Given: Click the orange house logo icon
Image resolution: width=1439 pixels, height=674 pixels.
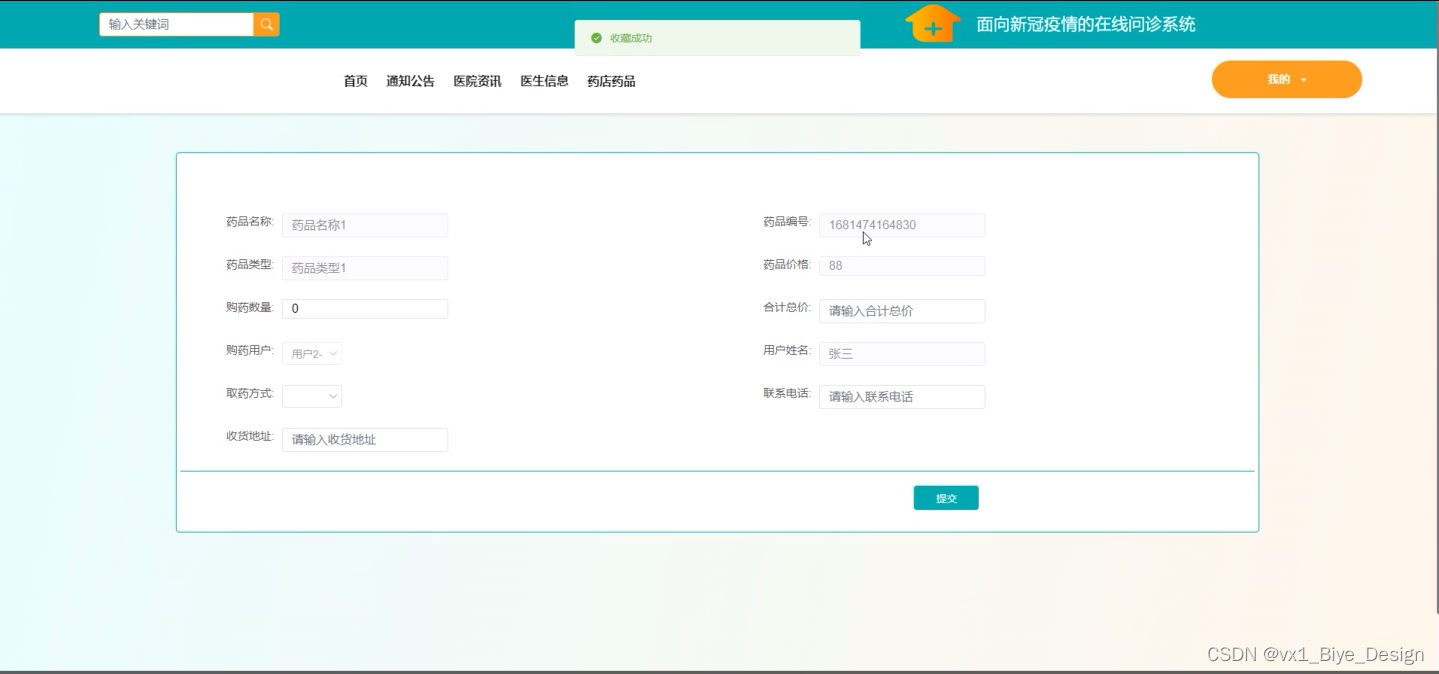Looking at the screenshot, I should 933,23.
